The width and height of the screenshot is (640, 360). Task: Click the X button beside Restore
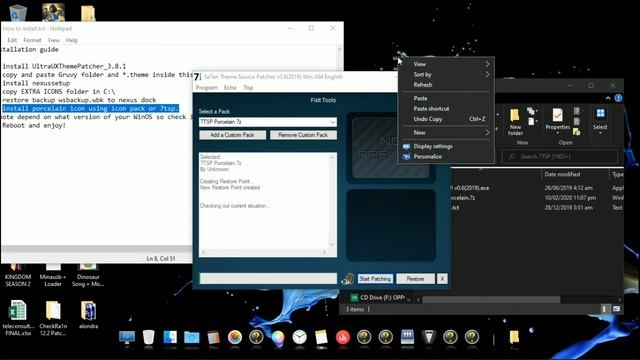coord(442,279)
